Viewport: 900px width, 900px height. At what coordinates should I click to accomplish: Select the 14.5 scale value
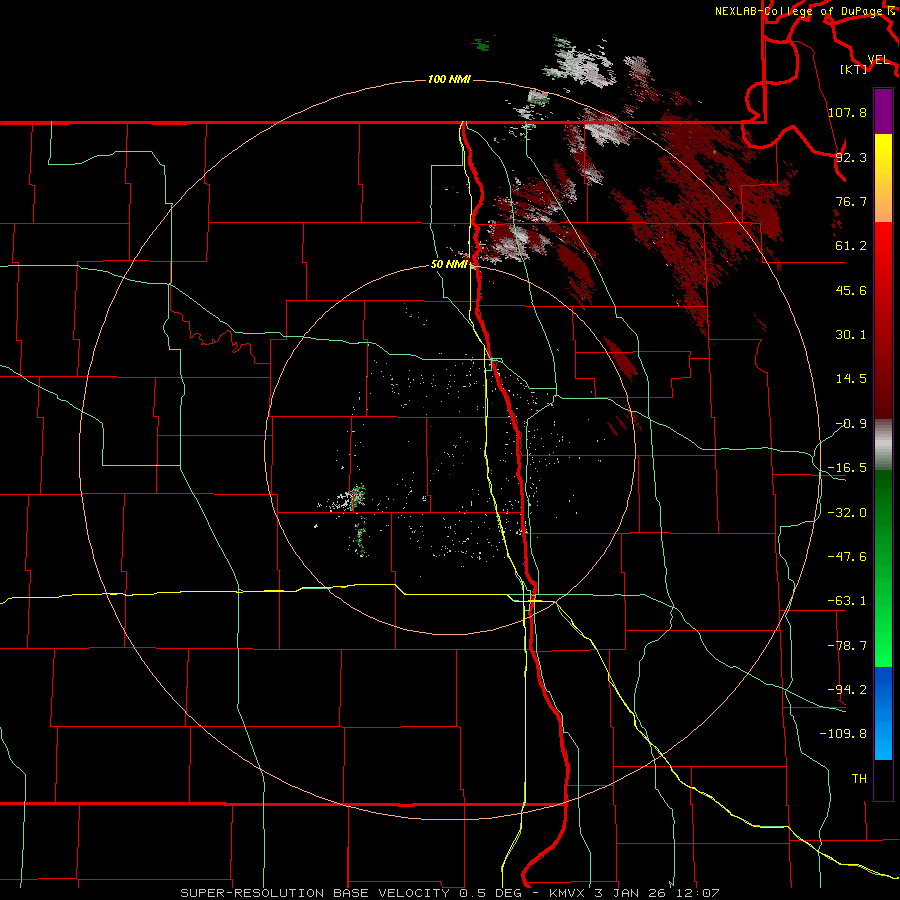(851, 379)
